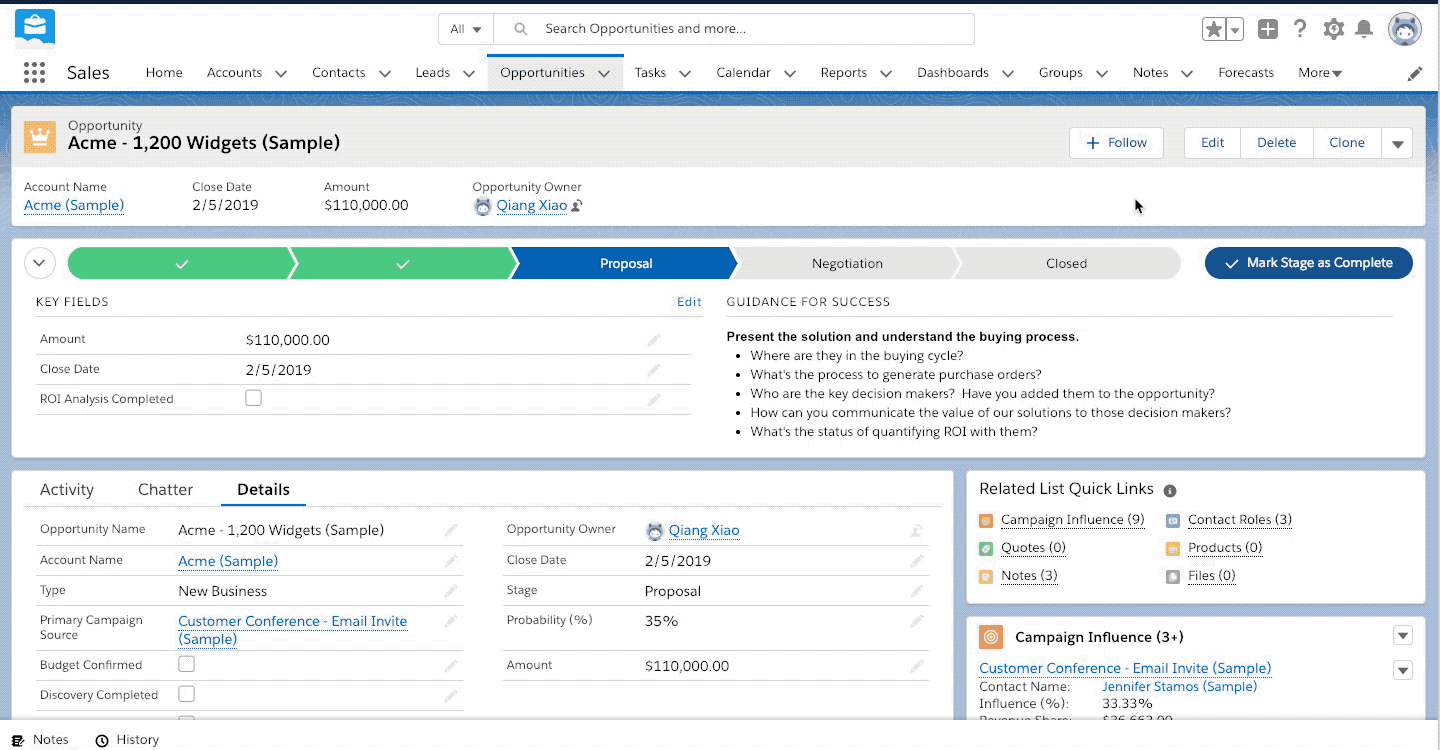
Task: Edit Details Close Date pencil icon
Action: pos(917,561)
